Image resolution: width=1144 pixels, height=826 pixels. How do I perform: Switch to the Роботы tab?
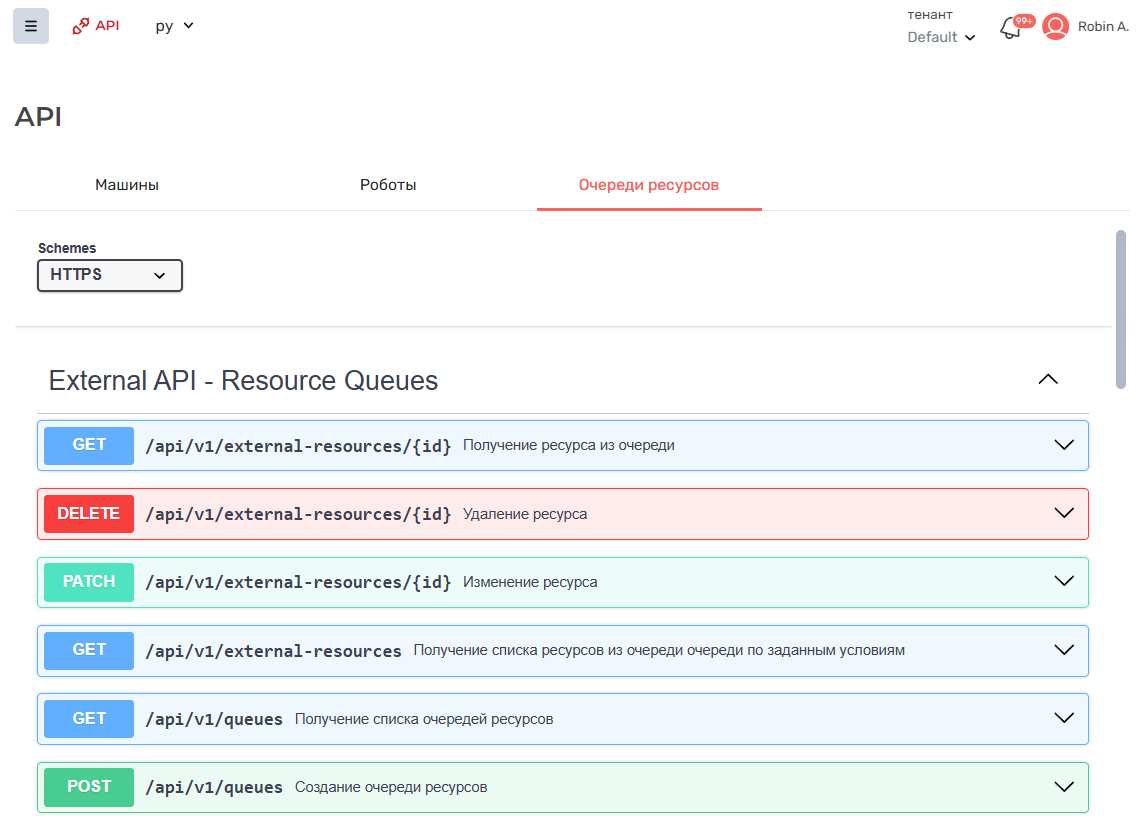tap(388, 185)
